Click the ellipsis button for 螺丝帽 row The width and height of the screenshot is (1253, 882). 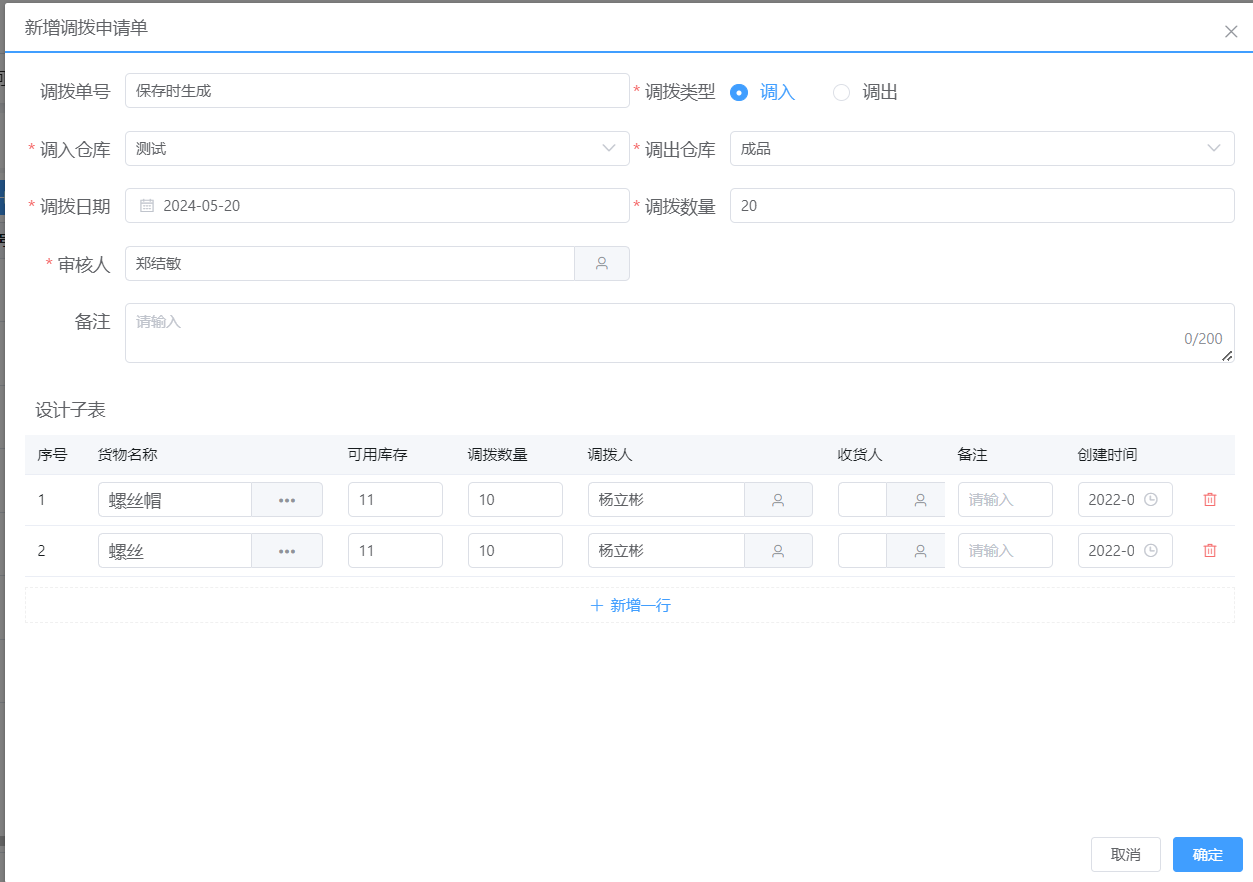tap(287, 500)
